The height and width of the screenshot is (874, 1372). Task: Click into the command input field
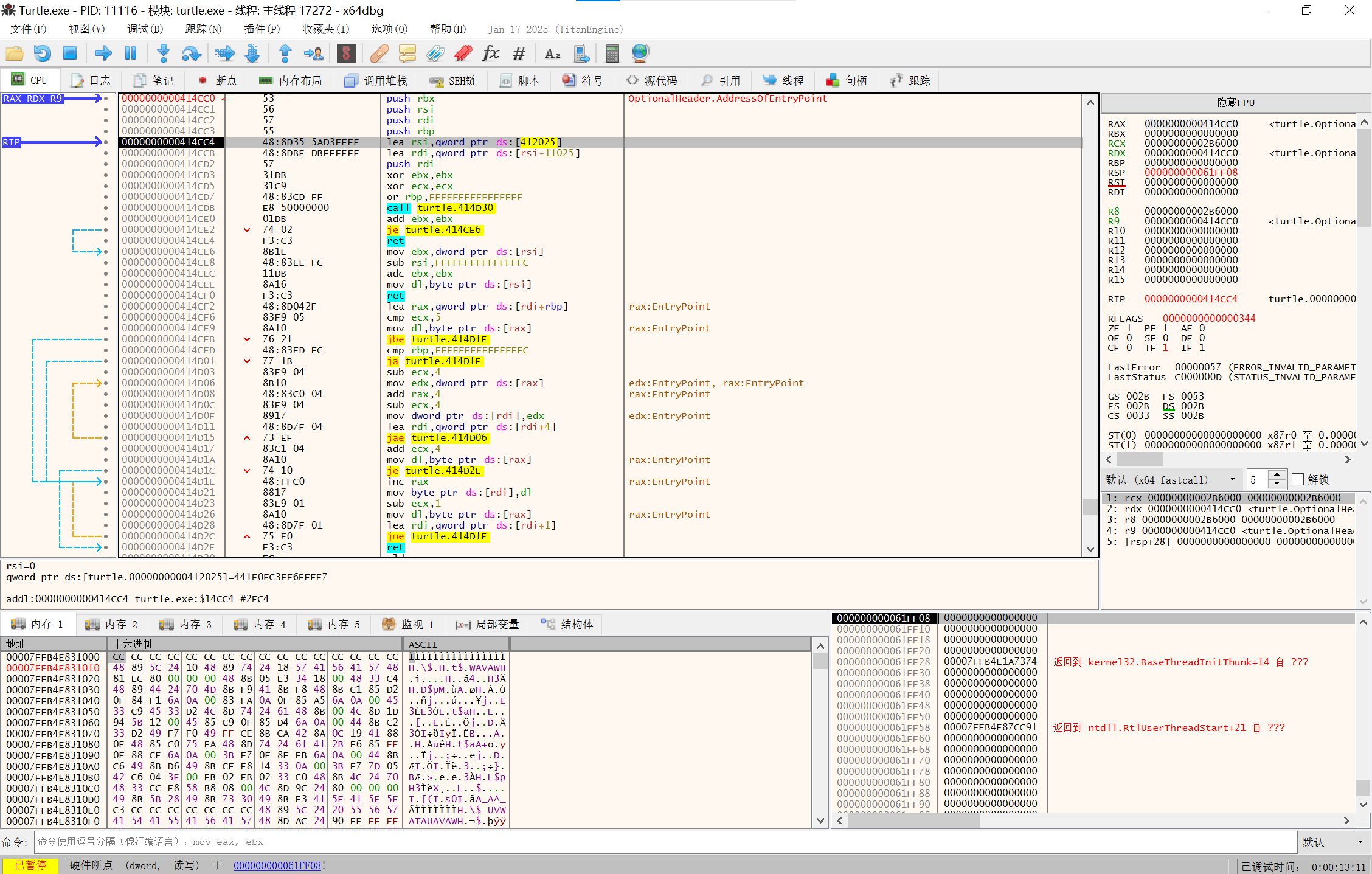pos(665,842)
